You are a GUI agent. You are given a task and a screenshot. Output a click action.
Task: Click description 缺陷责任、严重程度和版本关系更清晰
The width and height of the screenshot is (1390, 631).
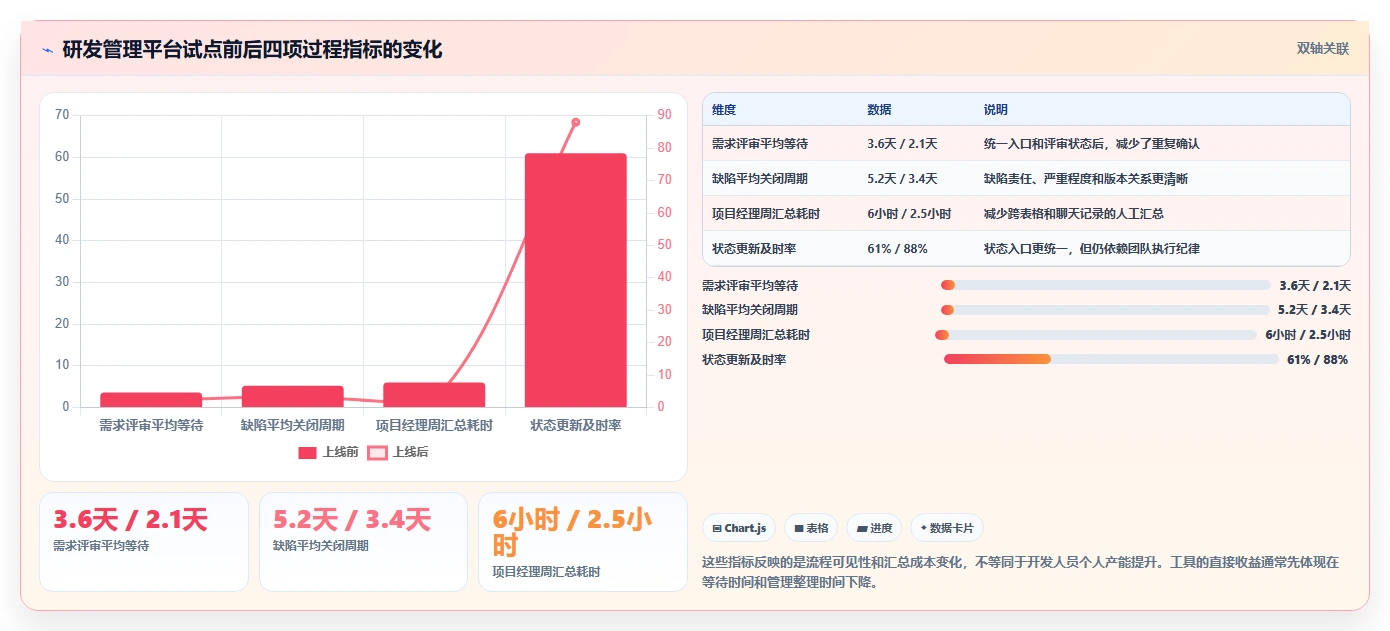point(1086,179)
